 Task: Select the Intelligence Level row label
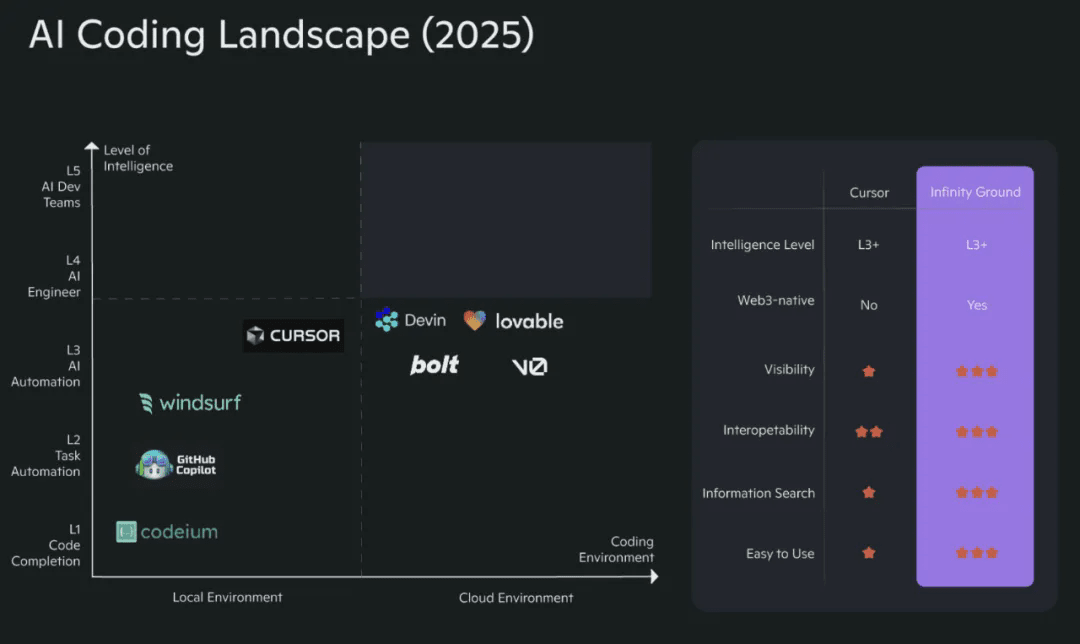tap(762, 245)
